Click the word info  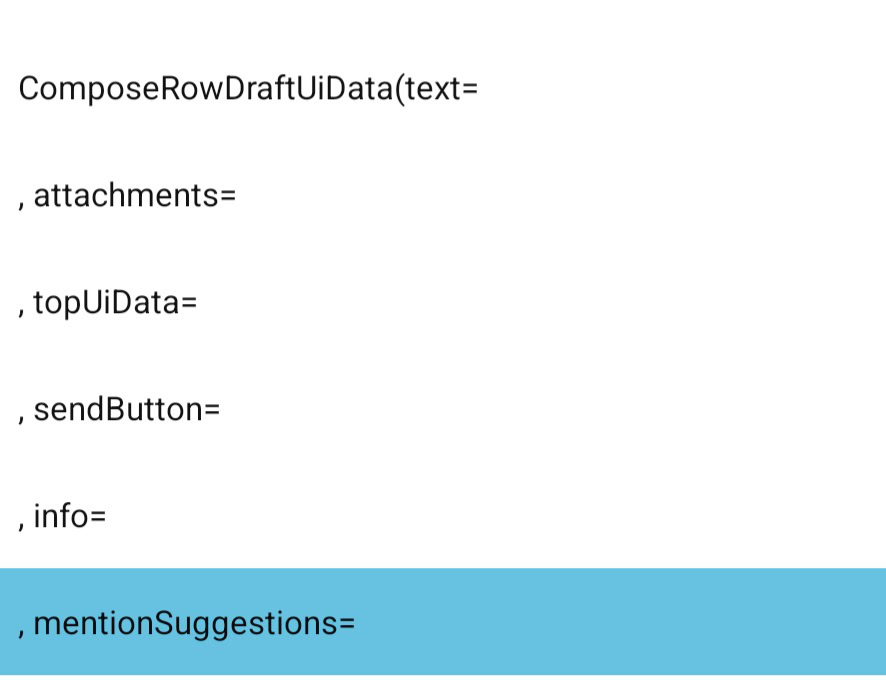[x=60, y=516]
